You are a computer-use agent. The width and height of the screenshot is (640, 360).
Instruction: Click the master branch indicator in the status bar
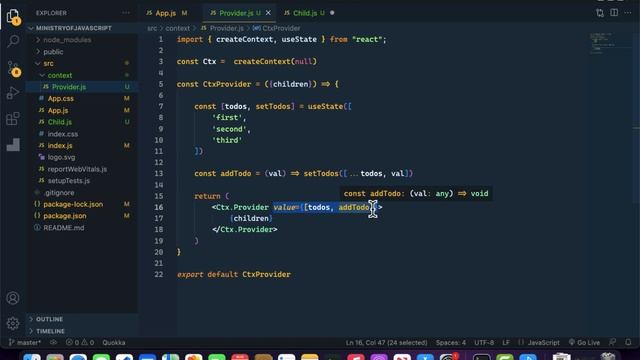coord(24,342)
